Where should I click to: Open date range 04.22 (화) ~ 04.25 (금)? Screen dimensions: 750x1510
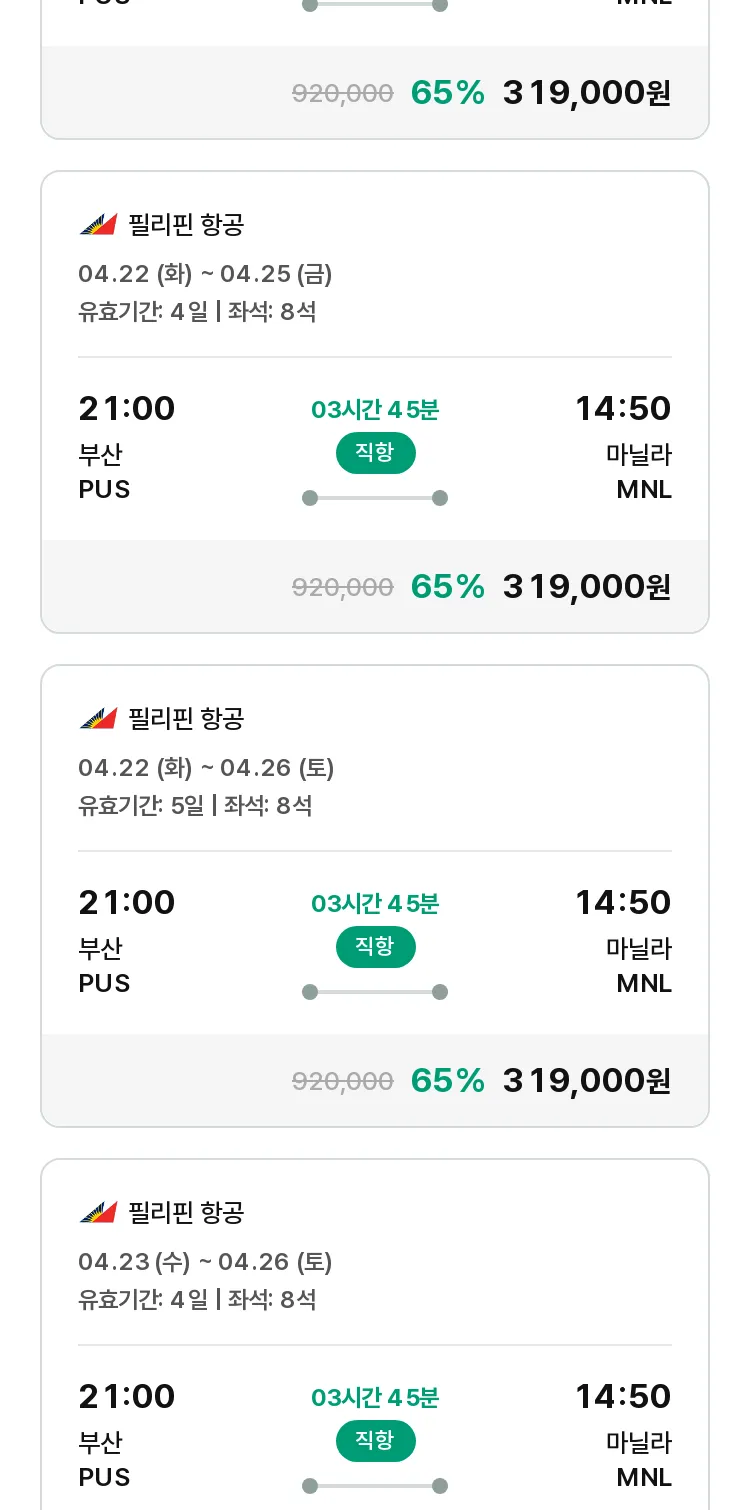point(205,274)
